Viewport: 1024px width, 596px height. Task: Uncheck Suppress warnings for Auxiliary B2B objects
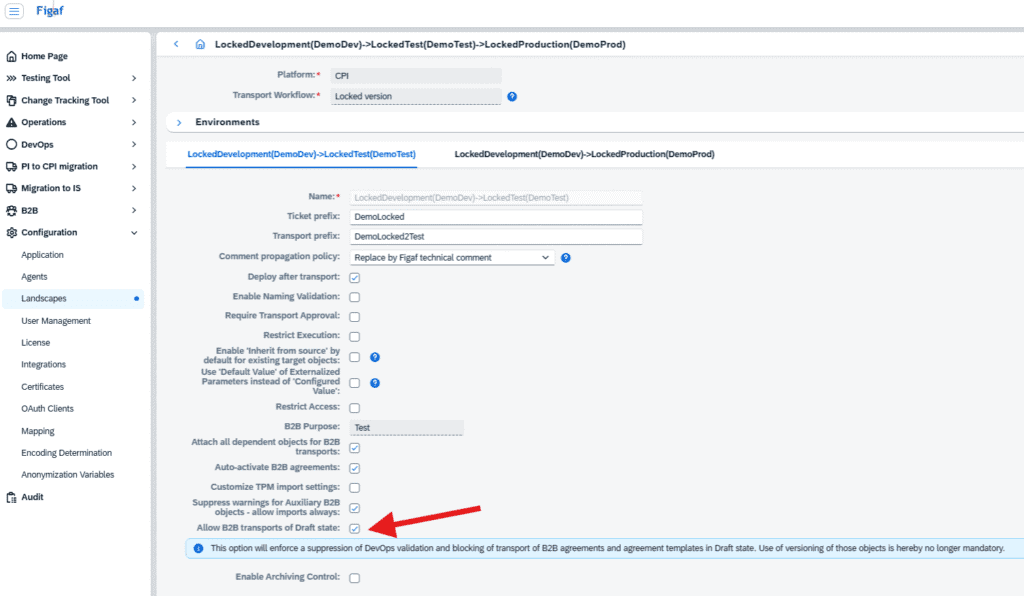coord(355,508)
